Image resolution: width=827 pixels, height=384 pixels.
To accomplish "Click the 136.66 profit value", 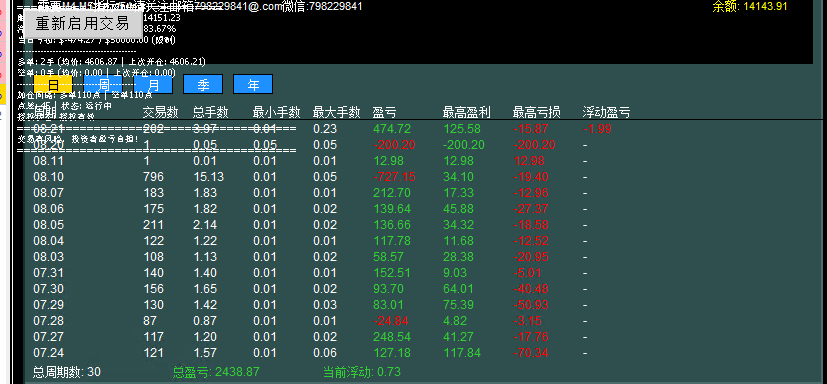I will (392, 225).
